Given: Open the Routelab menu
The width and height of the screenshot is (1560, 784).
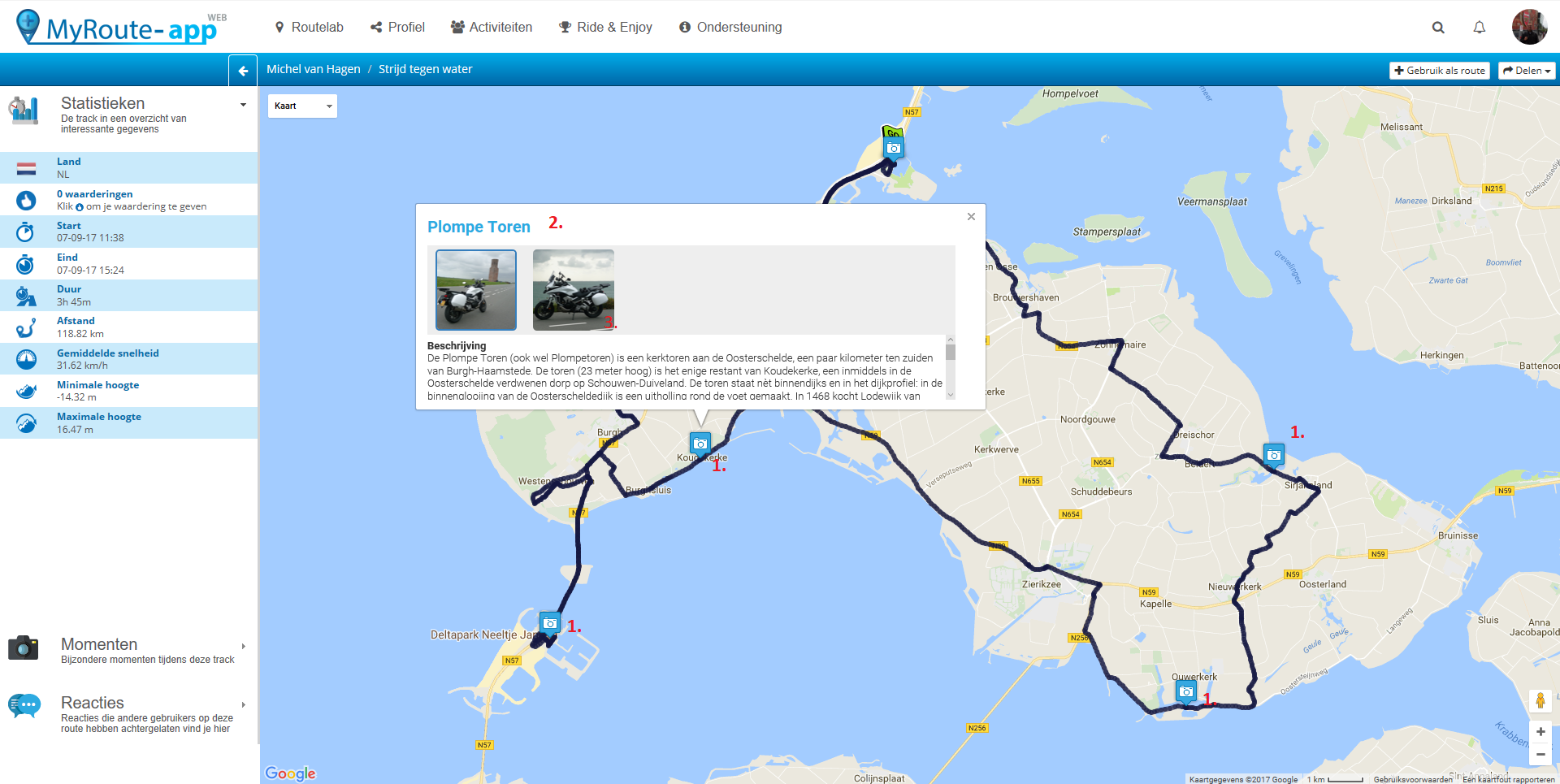Looking at the screenshot, I should click(x=310, y=27).
